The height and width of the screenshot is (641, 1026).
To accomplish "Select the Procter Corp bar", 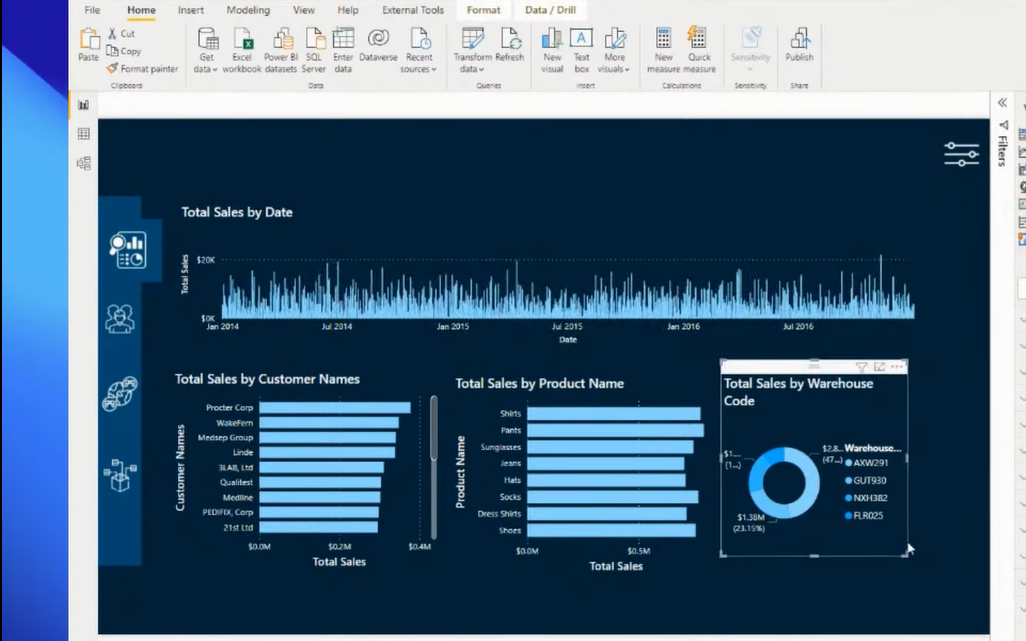I will (x=335, y=407).
